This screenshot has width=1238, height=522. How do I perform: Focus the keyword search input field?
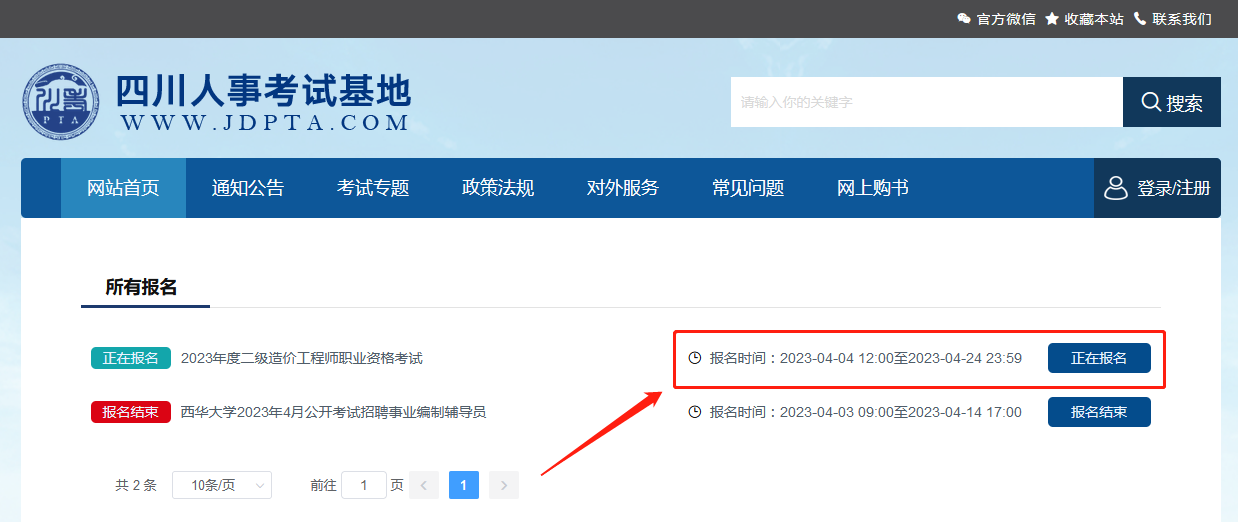pos(926,102)
